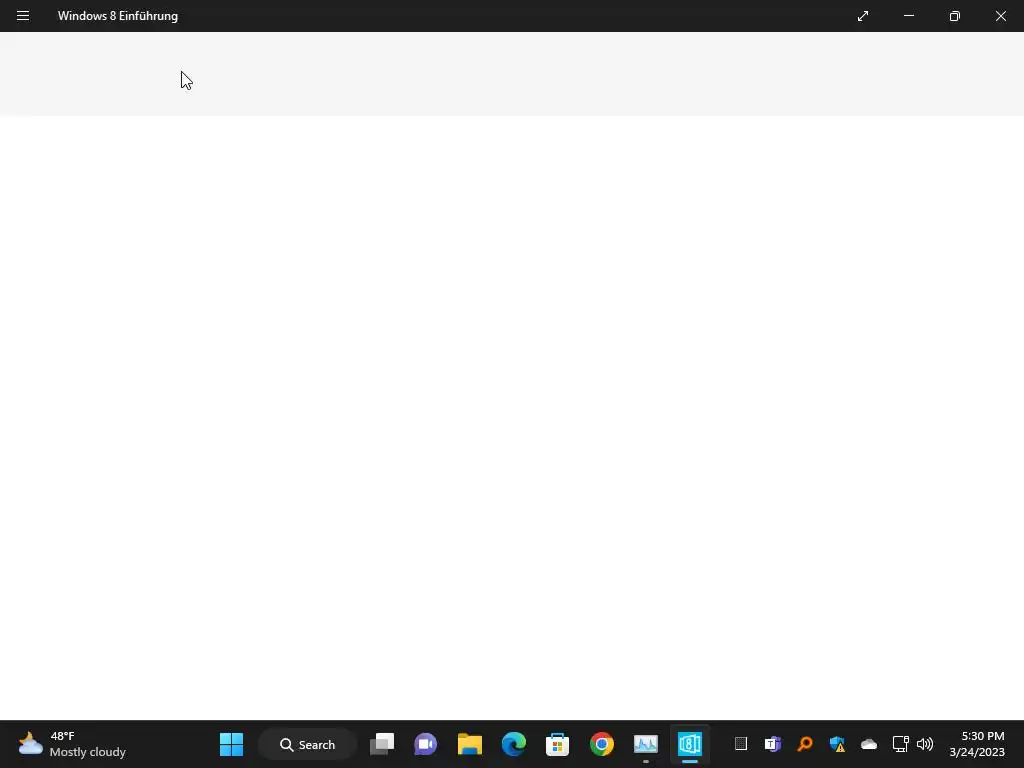Restore down the app window

tap(954, 16)
